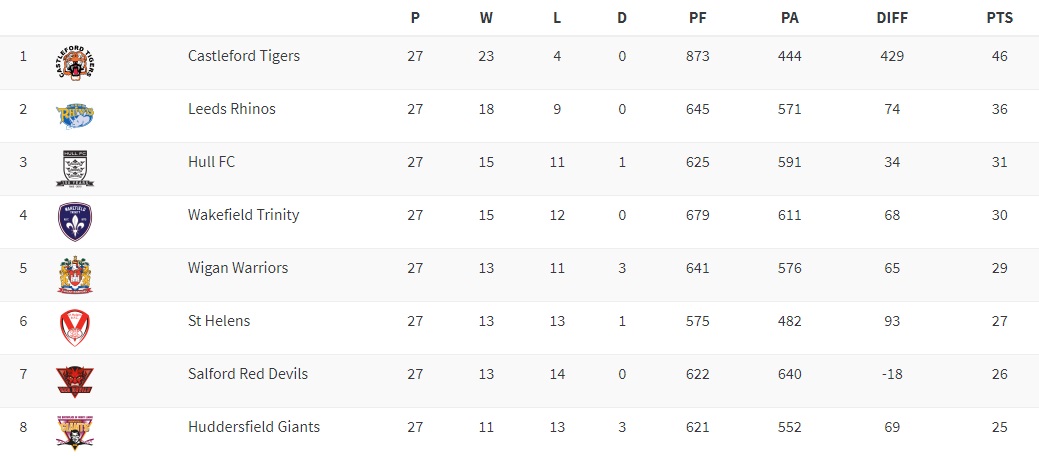Click the Huddersfield Giants club logo

point(75,432)
